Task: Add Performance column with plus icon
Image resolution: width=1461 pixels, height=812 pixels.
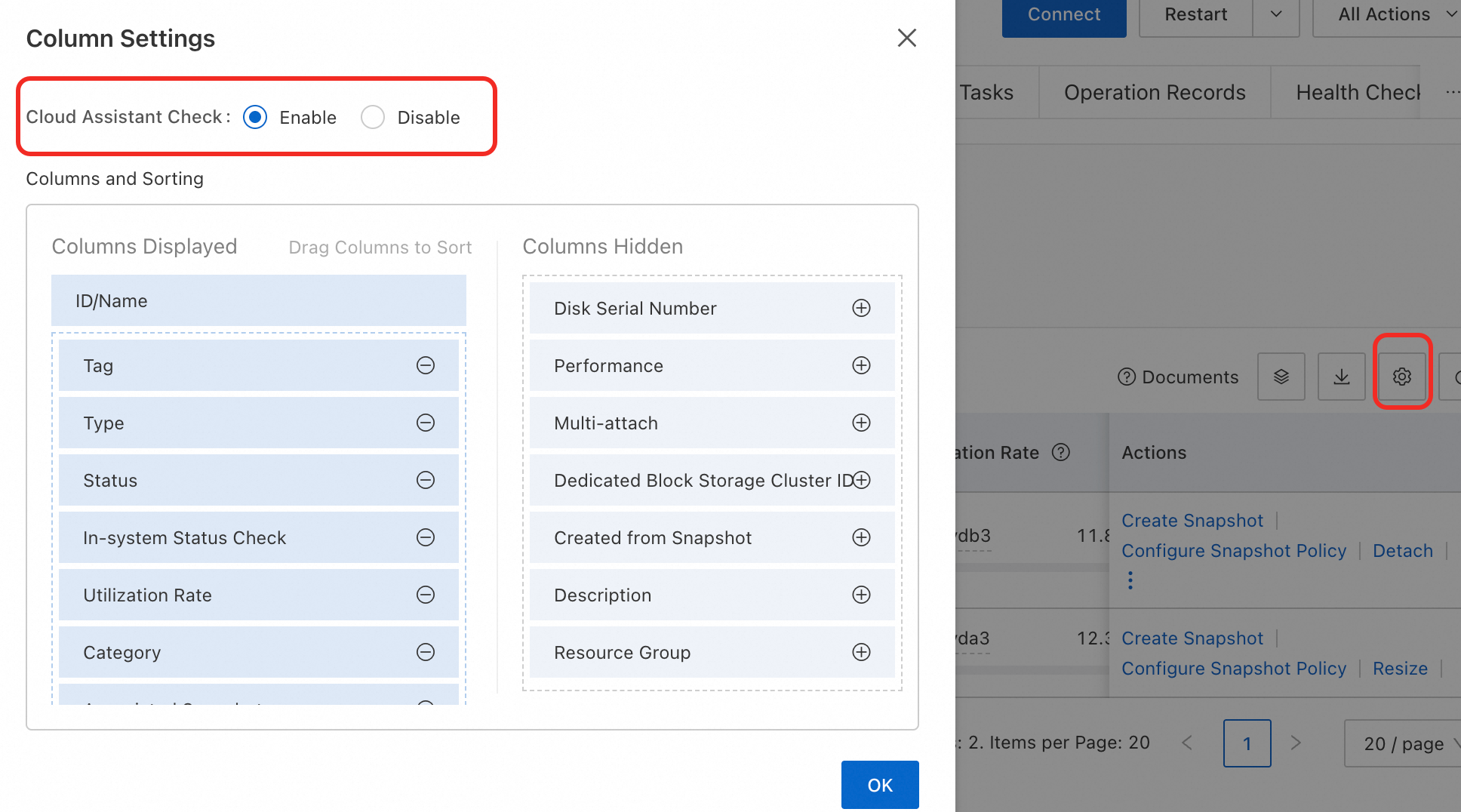Action: [861, 365]
